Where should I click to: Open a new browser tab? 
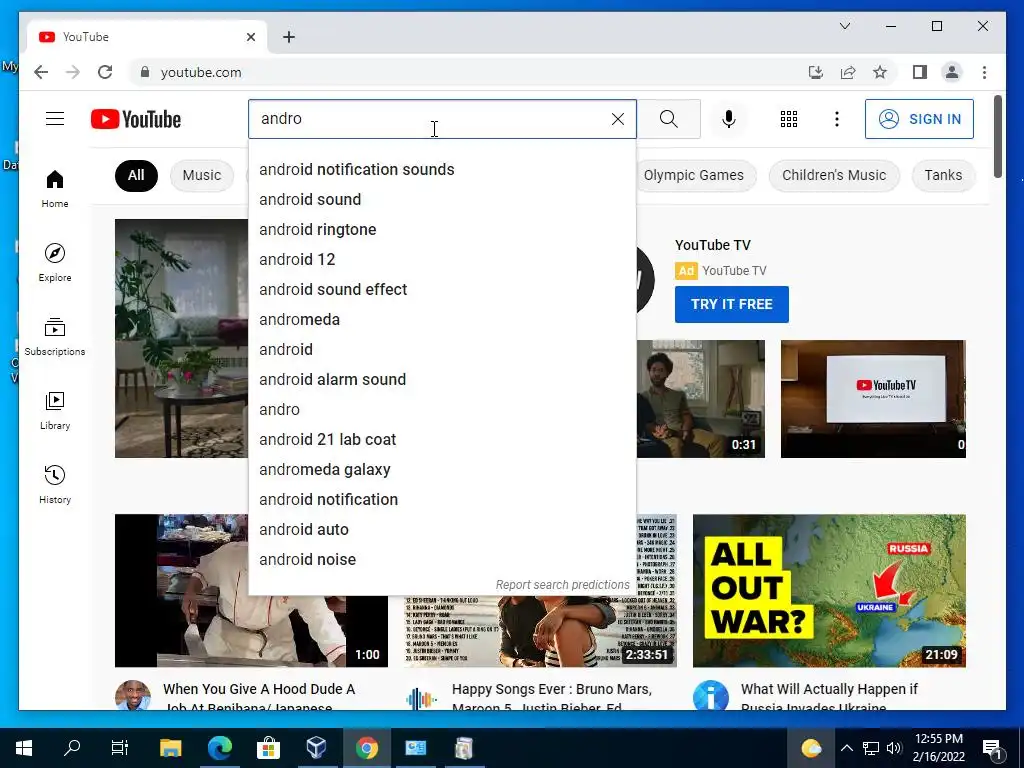(x=289, y=37)
